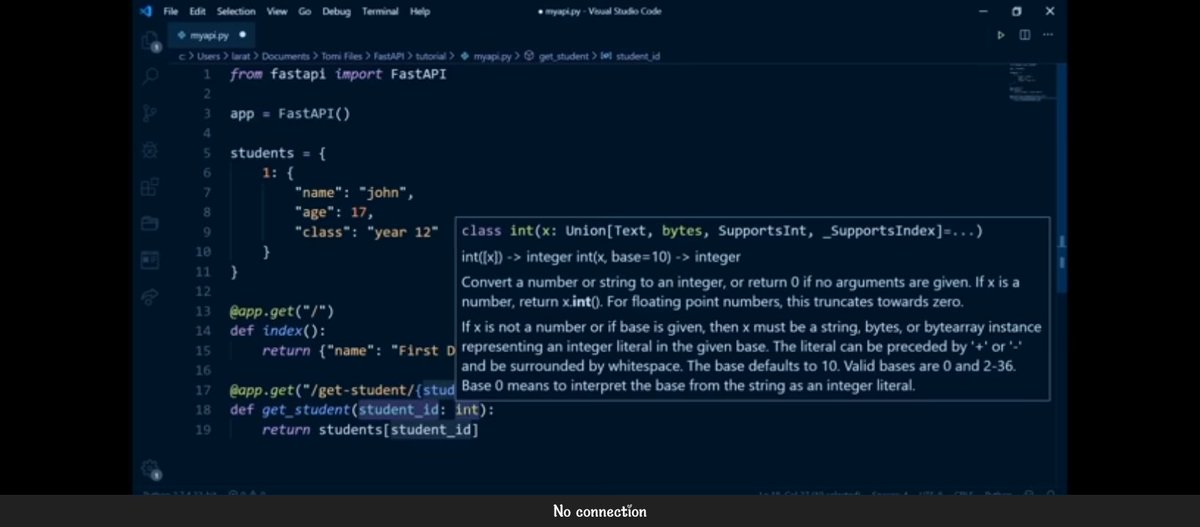Click 'def index():' on line 14

(x=277, y=330)
